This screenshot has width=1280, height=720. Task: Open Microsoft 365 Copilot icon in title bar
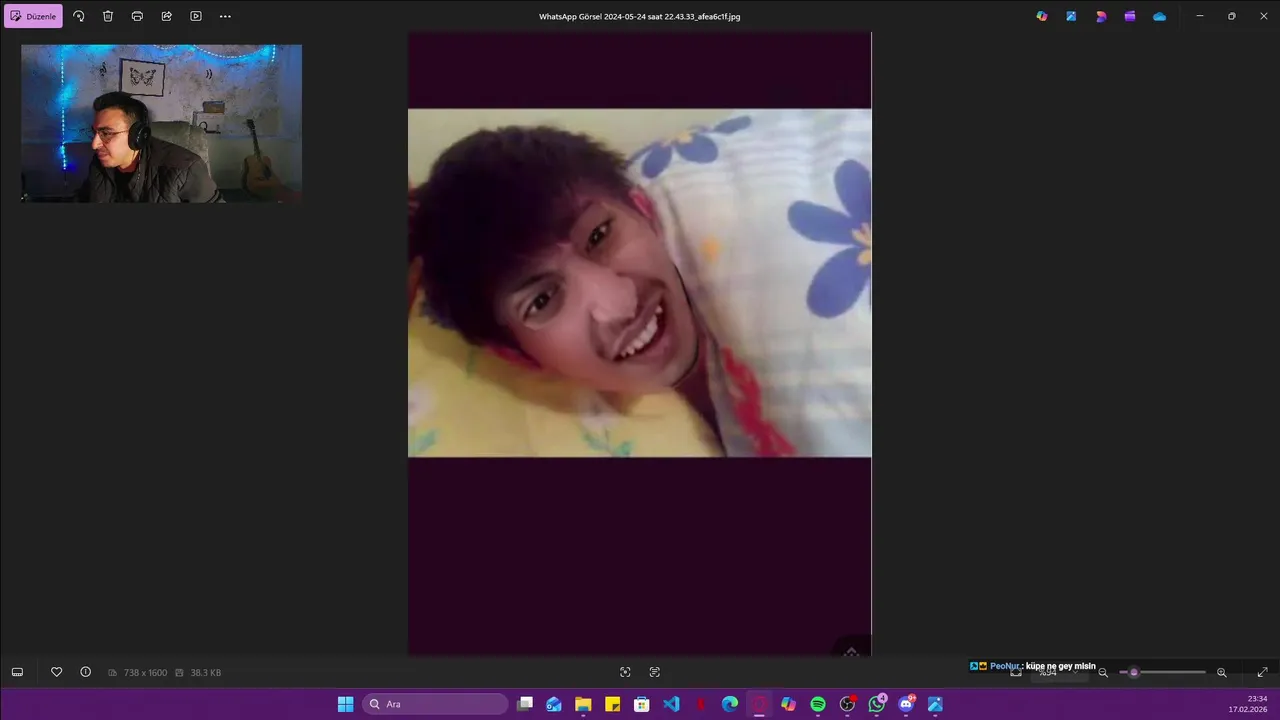point(1042,16)
